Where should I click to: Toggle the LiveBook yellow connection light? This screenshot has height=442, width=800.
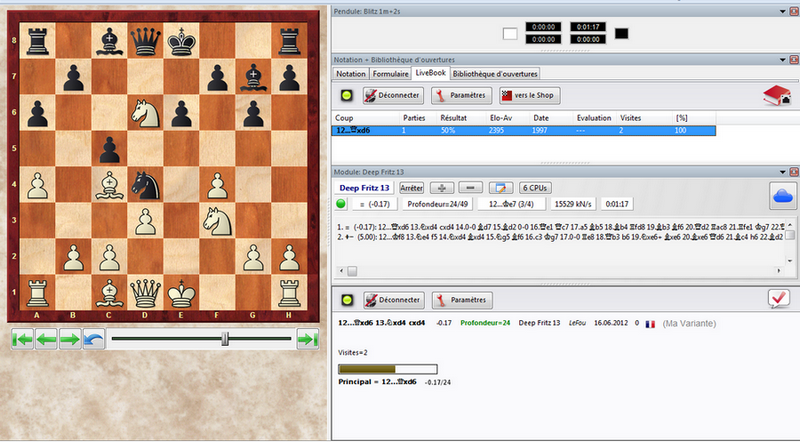(347, 96)
